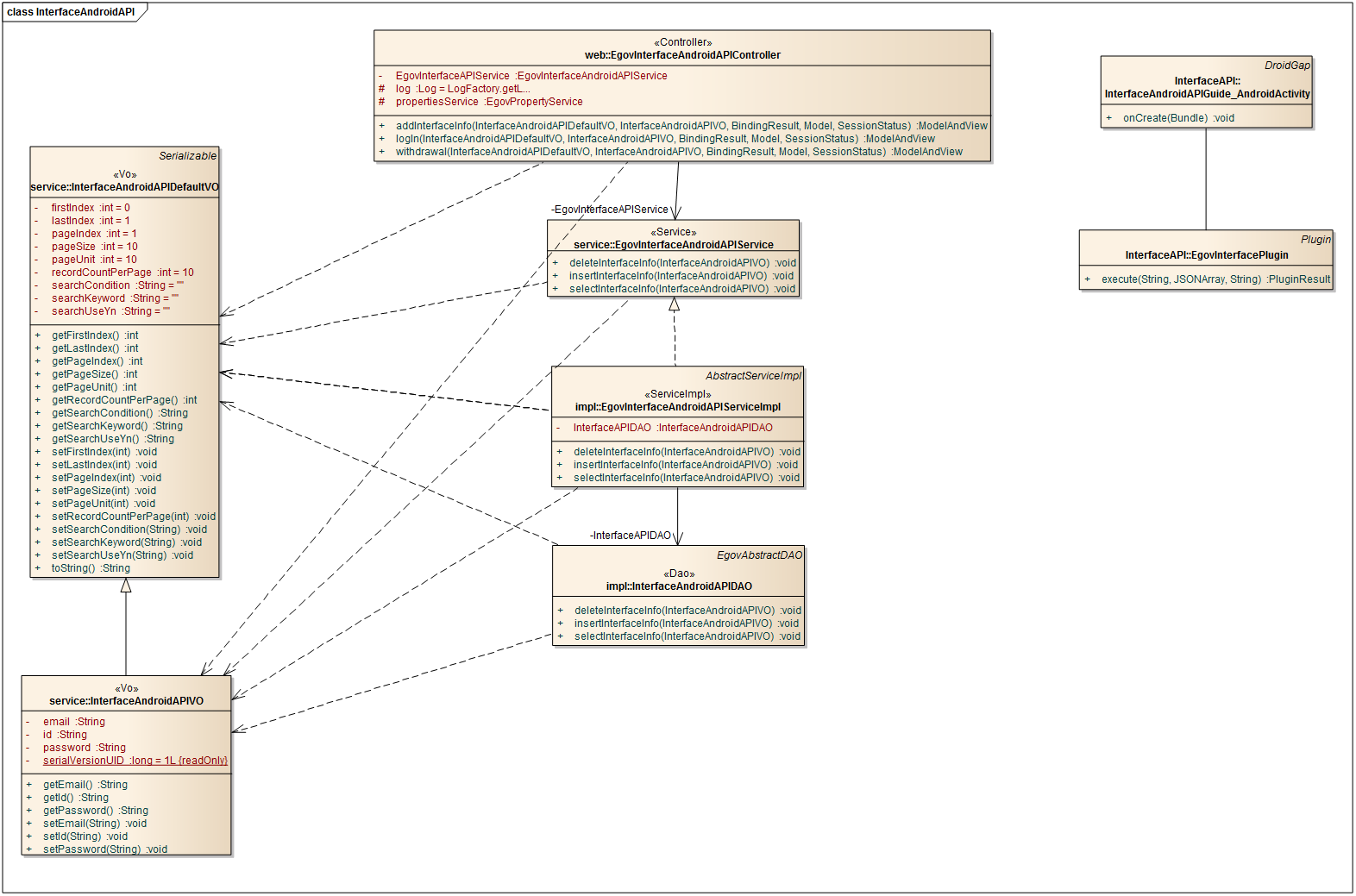The width and height of the screenshot is (1356, 896).
Task: Click the withdrawal method in Controller class
Action: tap(678, 152)
